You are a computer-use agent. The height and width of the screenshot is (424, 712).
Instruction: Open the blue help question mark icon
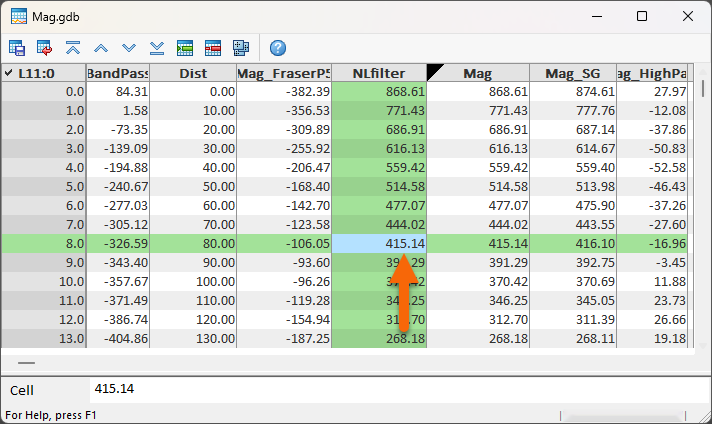[x=278, y=47]
